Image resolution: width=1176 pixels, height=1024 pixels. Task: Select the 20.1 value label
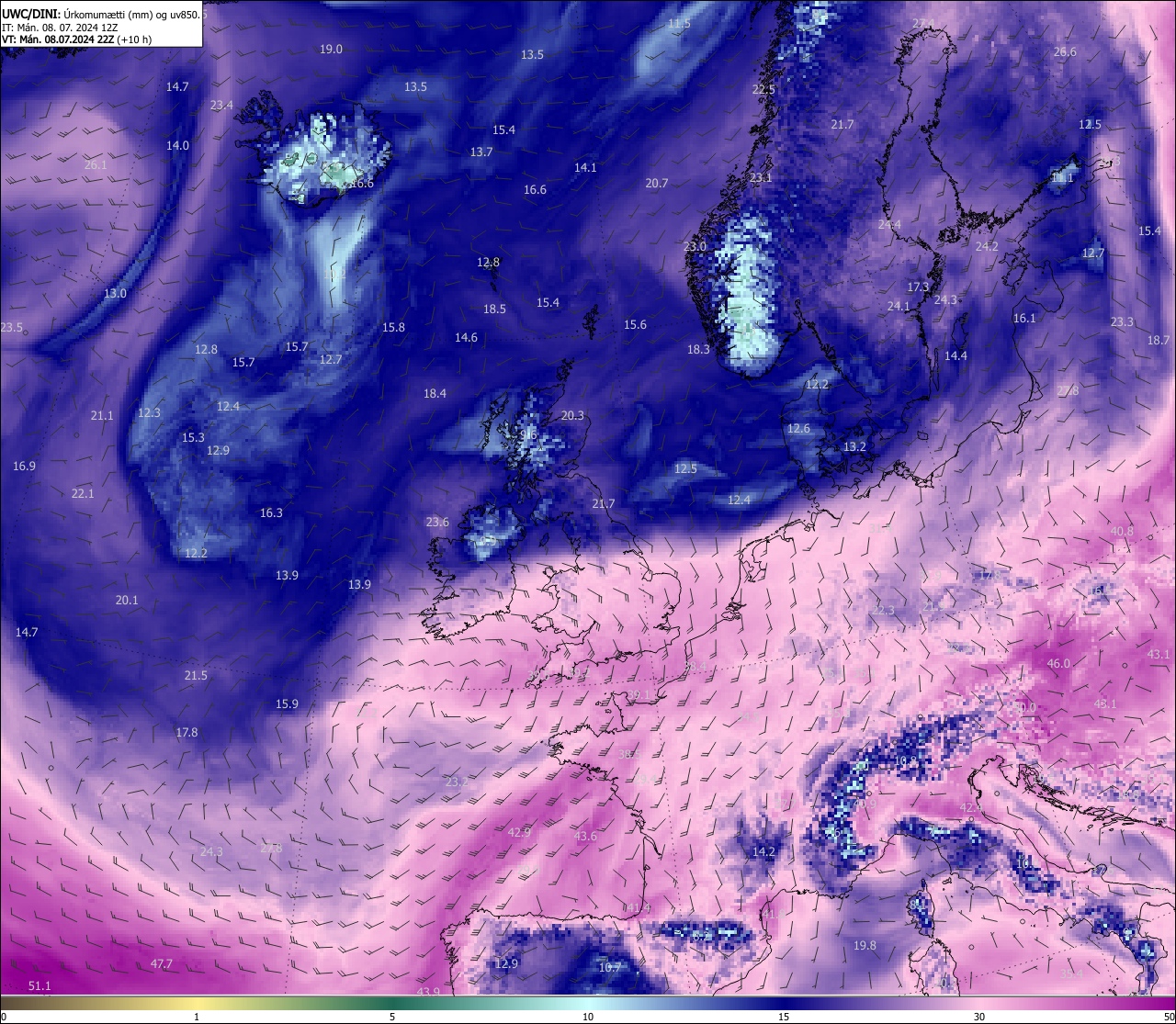[x=127, y=600]
